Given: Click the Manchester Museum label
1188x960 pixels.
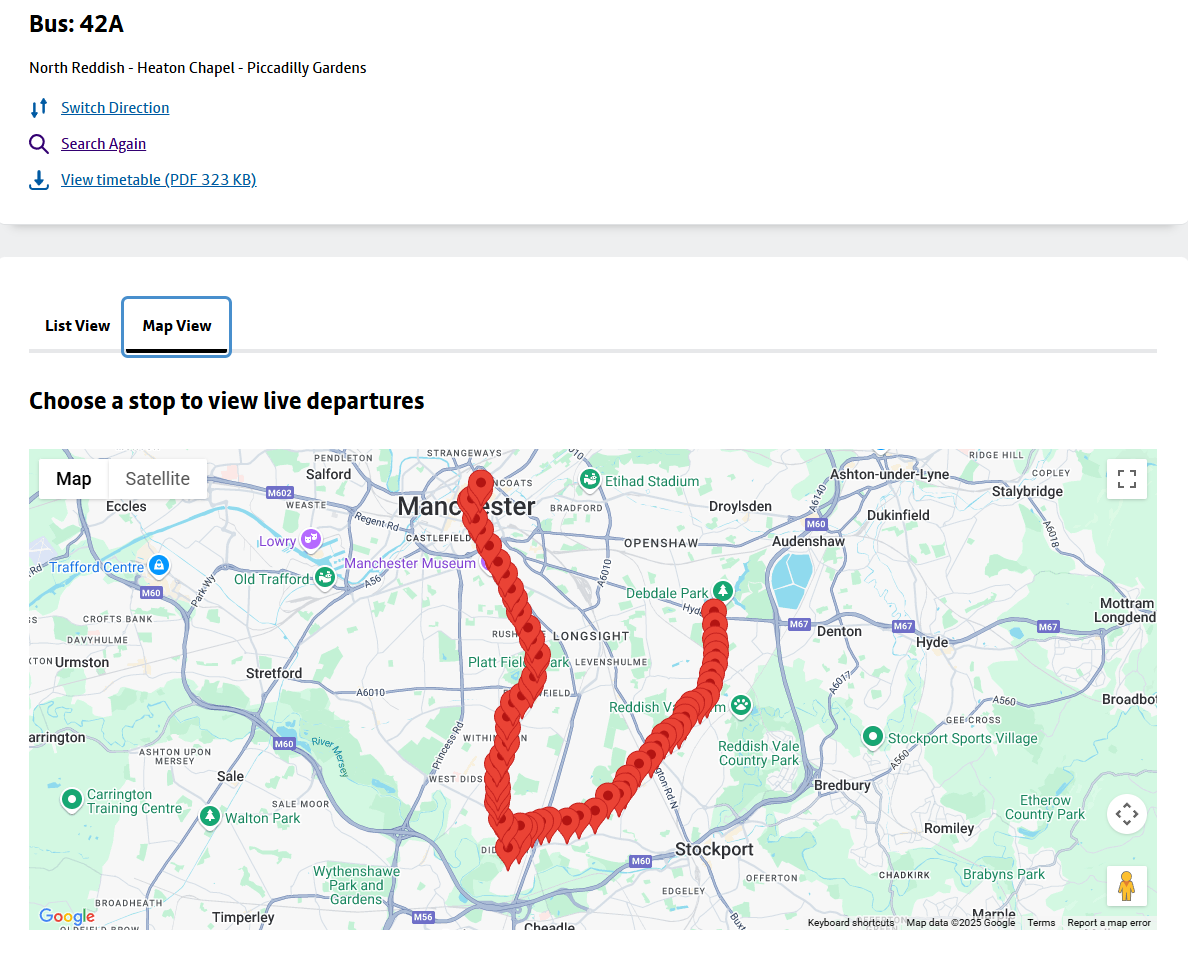Looking at the screenshot, I should tap(410, 563).
